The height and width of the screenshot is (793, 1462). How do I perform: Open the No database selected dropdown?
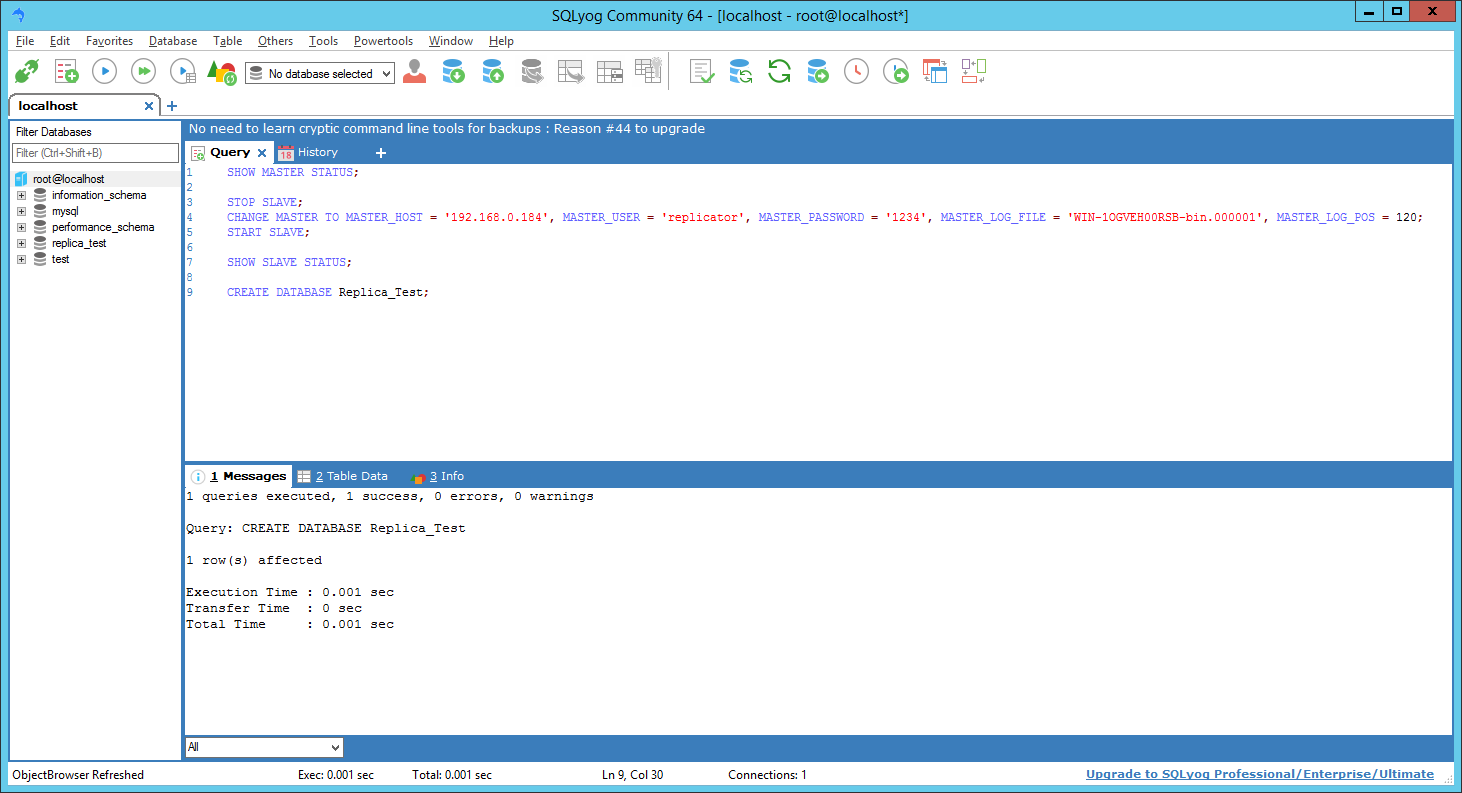pos(320,74)
